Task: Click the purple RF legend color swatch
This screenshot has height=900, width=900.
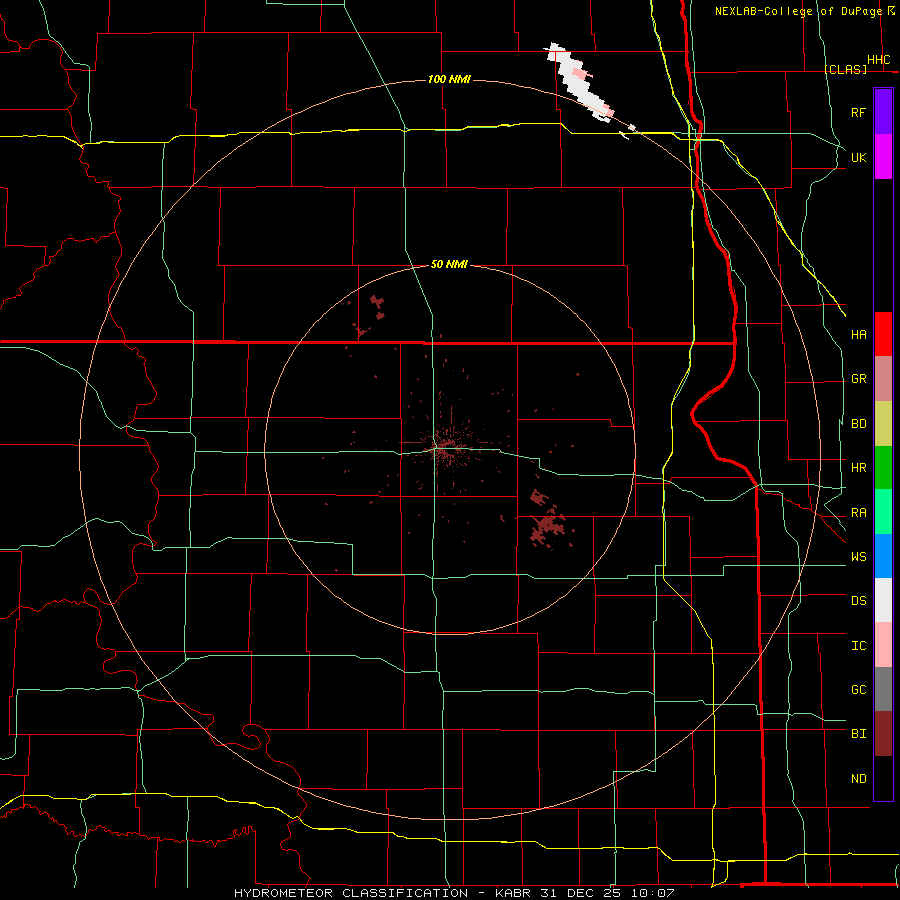Action: (x=883, y=112)
